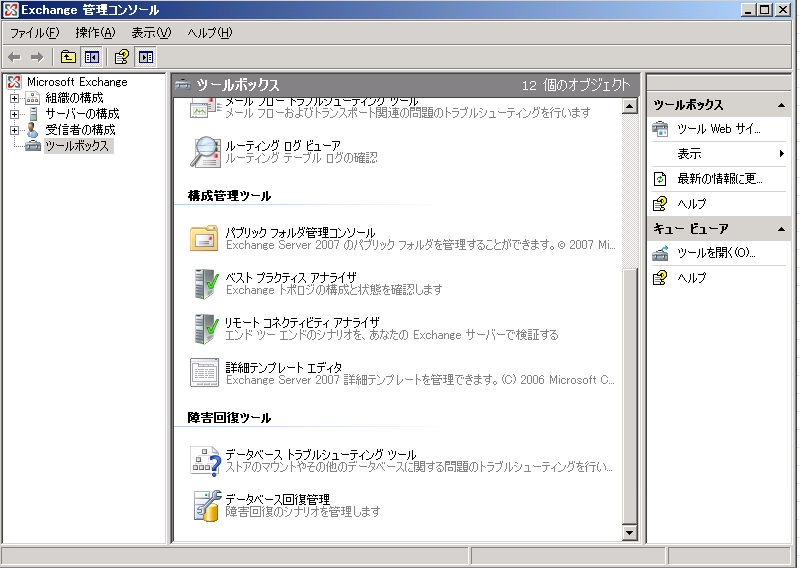Collapse the キュー ビューア actions section
The image size is (799, 568).
tap(781, 229)
